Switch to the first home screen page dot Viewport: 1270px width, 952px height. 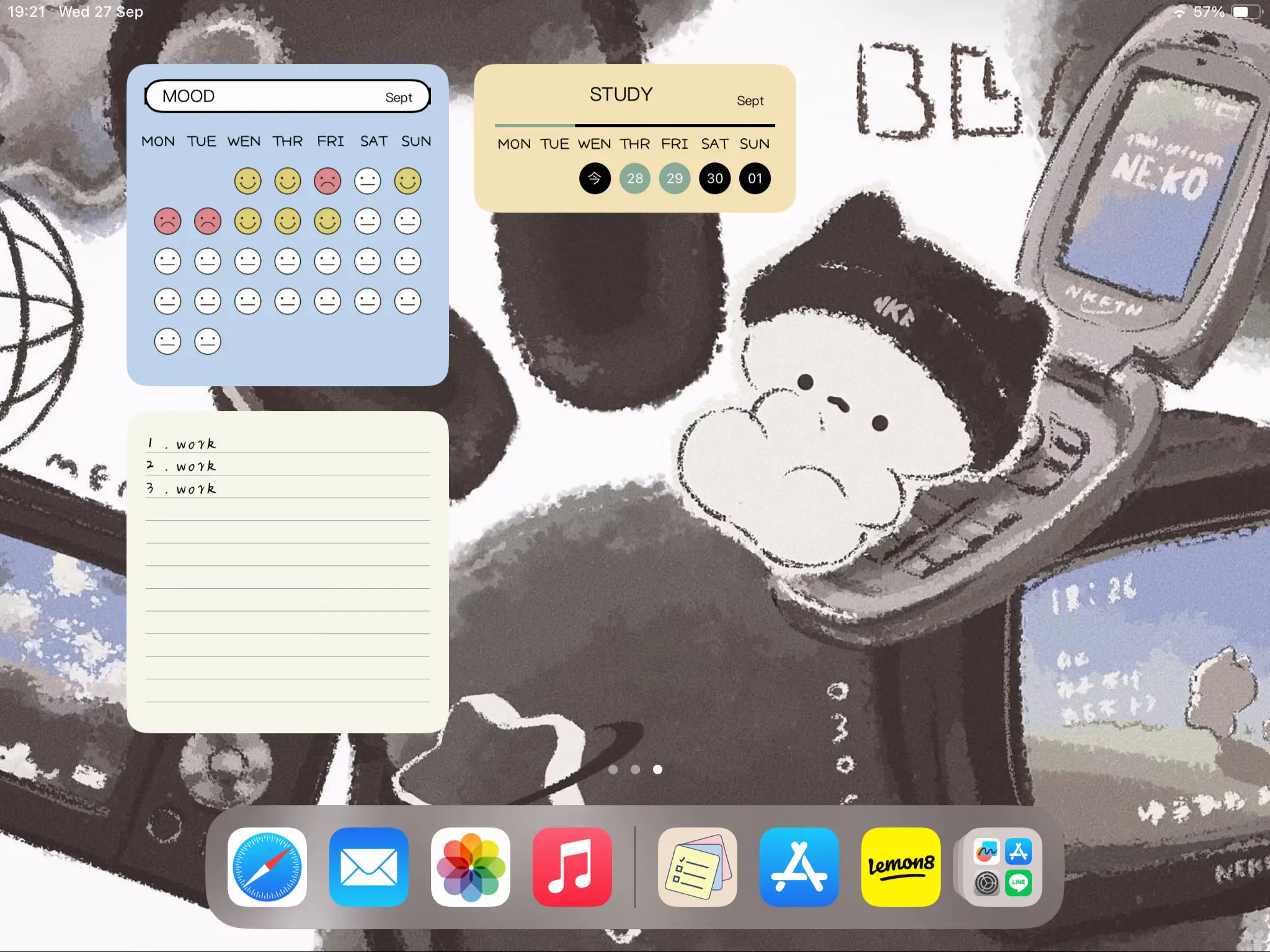coord(613,769)
